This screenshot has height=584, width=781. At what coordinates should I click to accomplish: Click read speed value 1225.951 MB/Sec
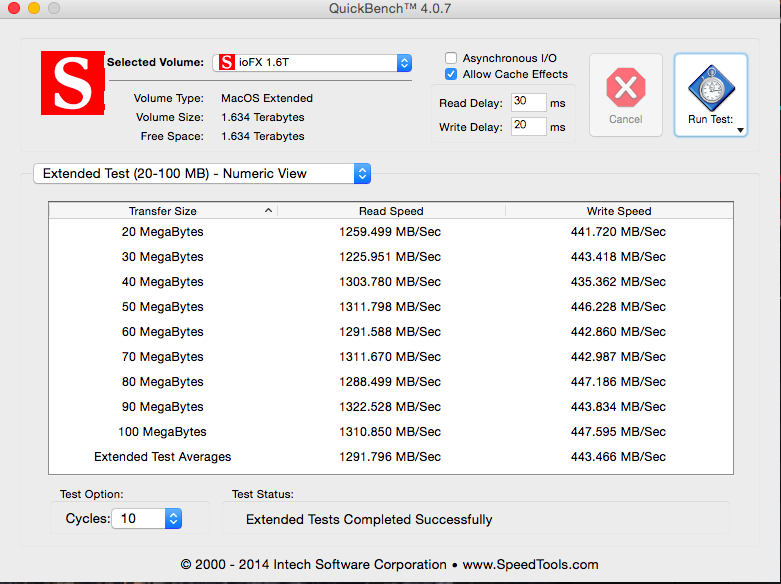390,257
